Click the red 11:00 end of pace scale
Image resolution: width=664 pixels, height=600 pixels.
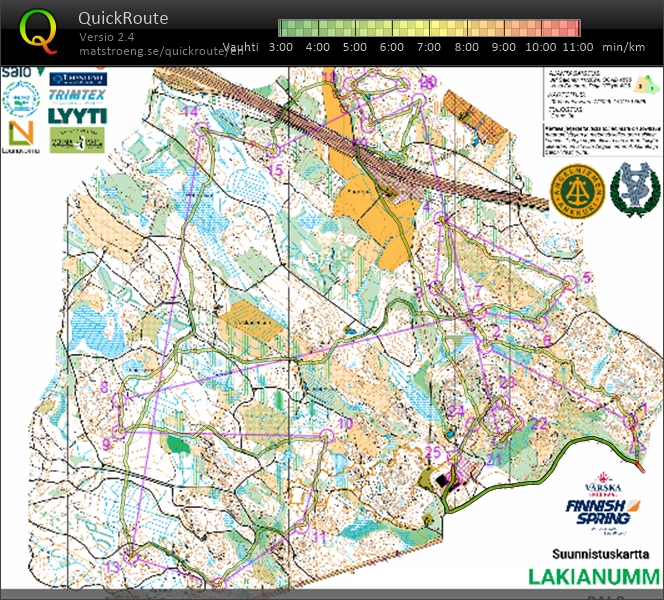[570, 27]
